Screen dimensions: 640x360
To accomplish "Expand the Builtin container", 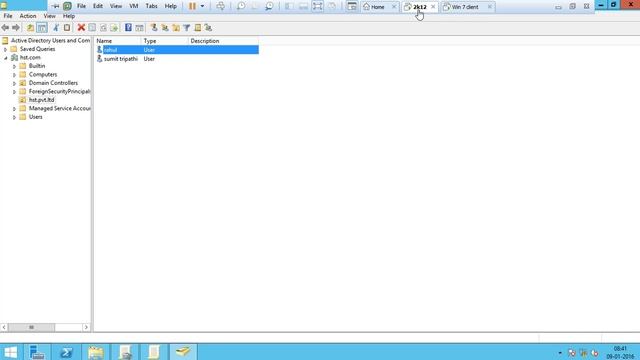I will [14, 66].
